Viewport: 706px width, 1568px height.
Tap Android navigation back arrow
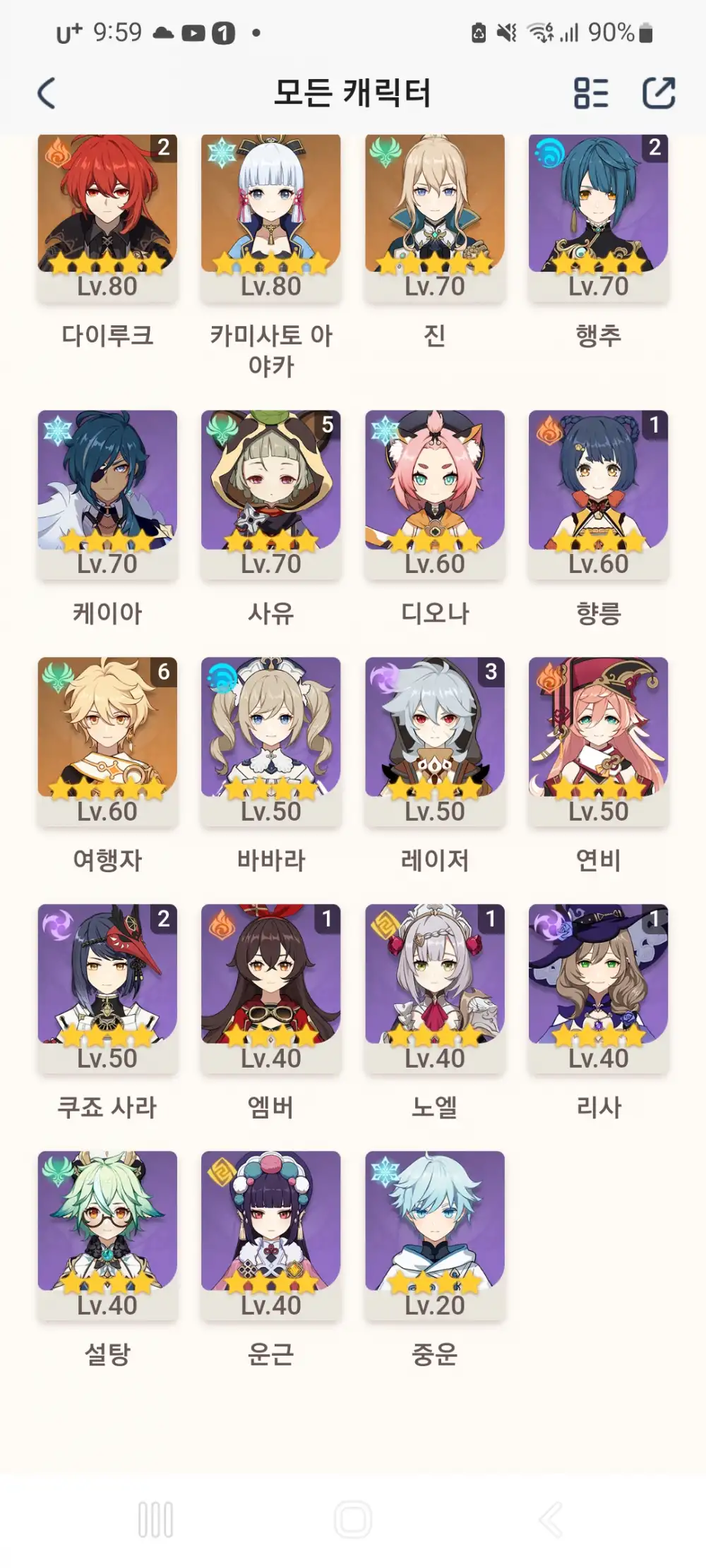(551, 1519)
